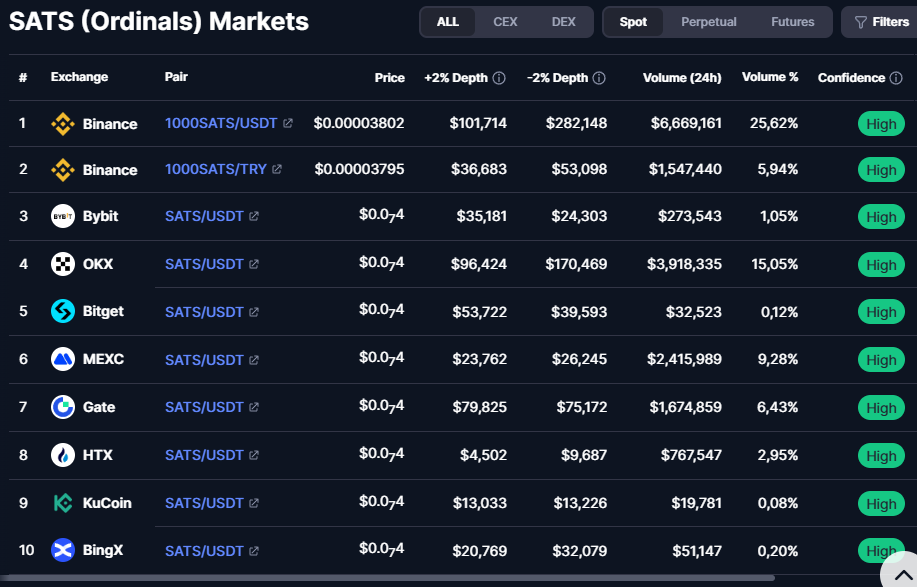The width and height of the screenshot is (917, 587).
Task: Click the KuCoin exchange logo
Action: point(63,503)
